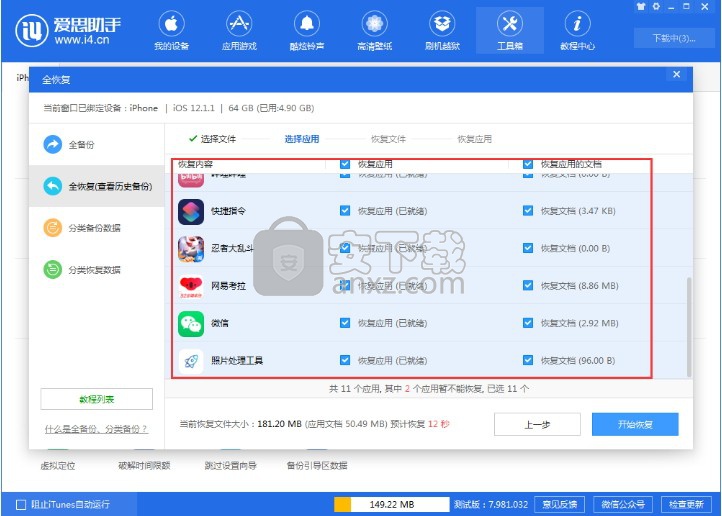Open the skin shirt icon in title bar
722x516 pixels.
click(641, 6)
